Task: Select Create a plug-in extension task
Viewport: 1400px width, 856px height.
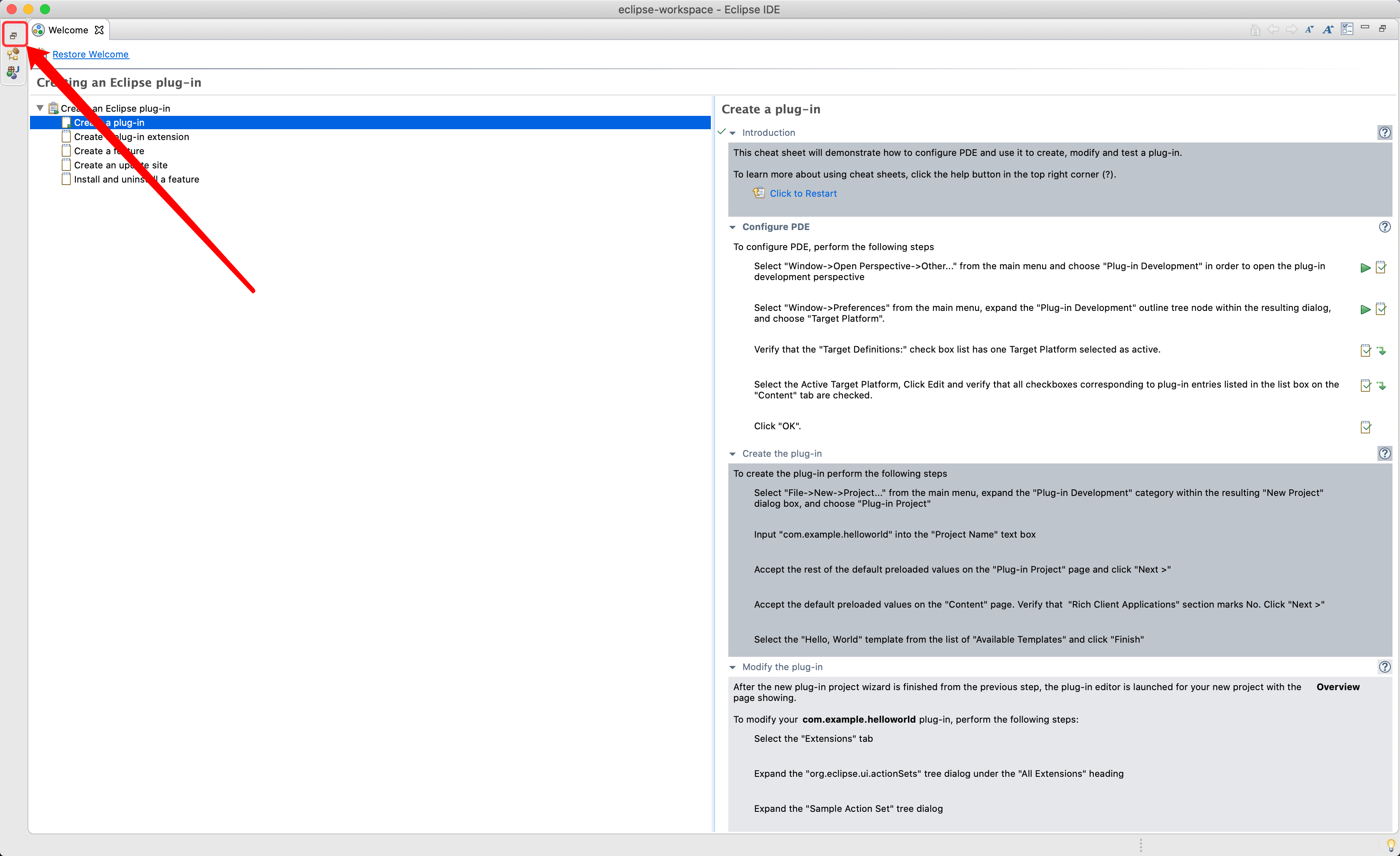Action: tap(131, 136)
